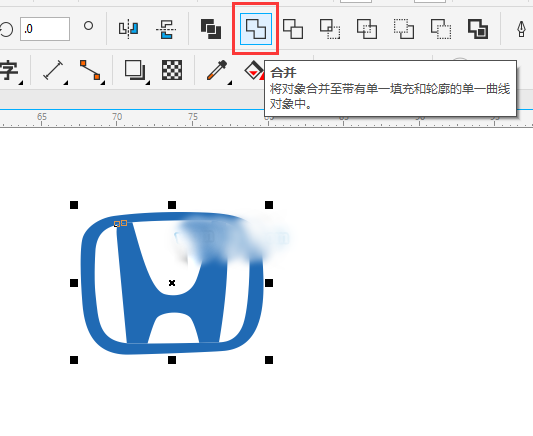This screenshot has height=436, width=533.
Task: Click the middle-left selection handle of logo
Action: tap(74, 283)
